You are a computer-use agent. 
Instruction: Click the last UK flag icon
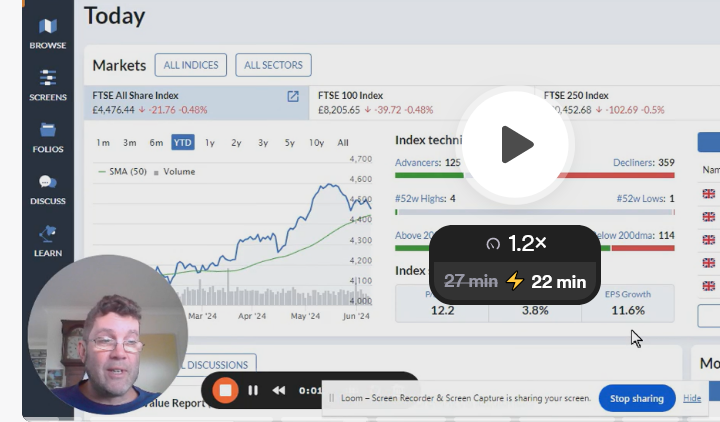pos(709,286)
